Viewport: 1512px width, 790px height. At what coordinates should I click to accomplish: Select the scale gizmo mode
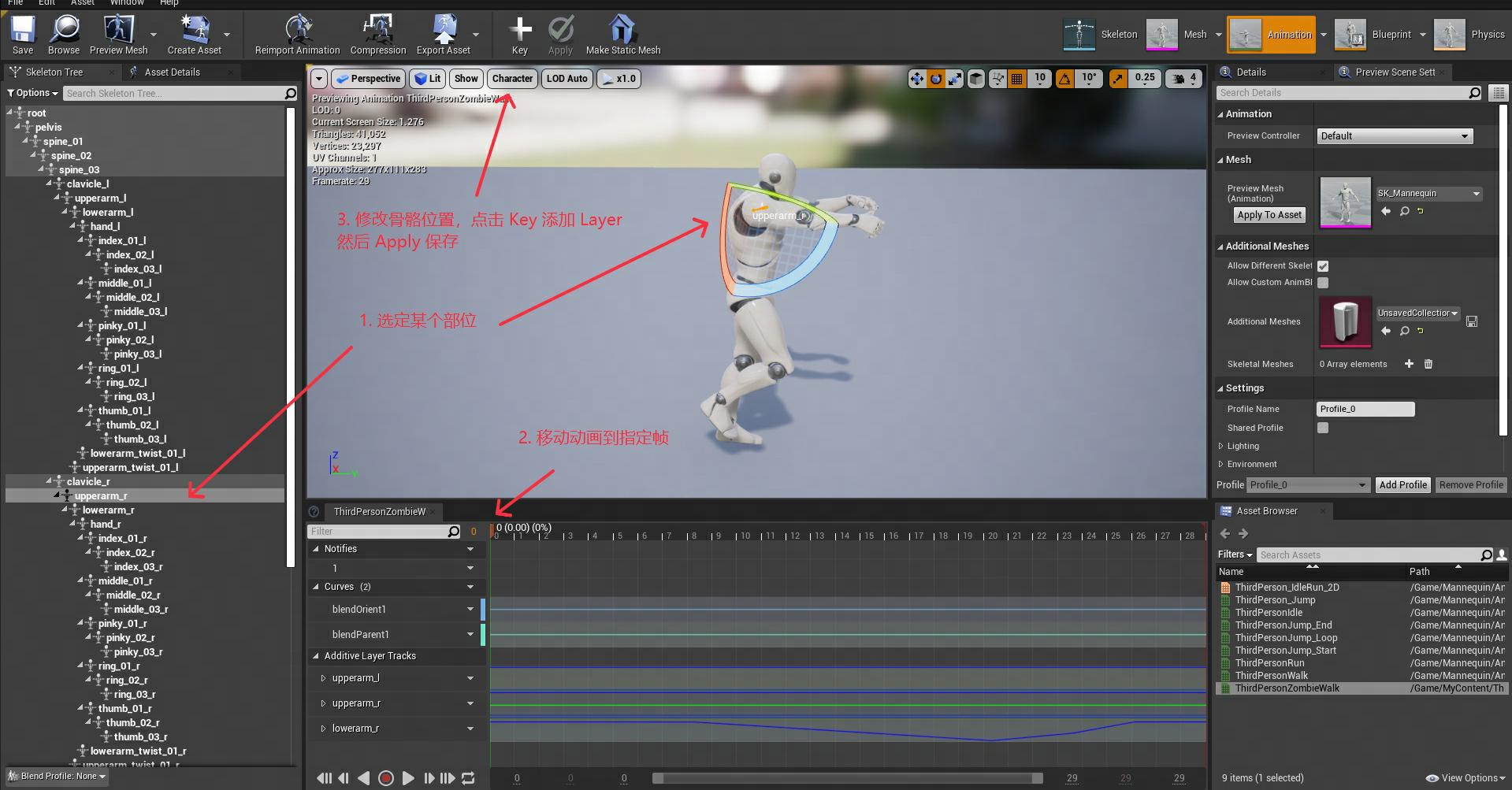pyautogui.click(x=955, y=79)
